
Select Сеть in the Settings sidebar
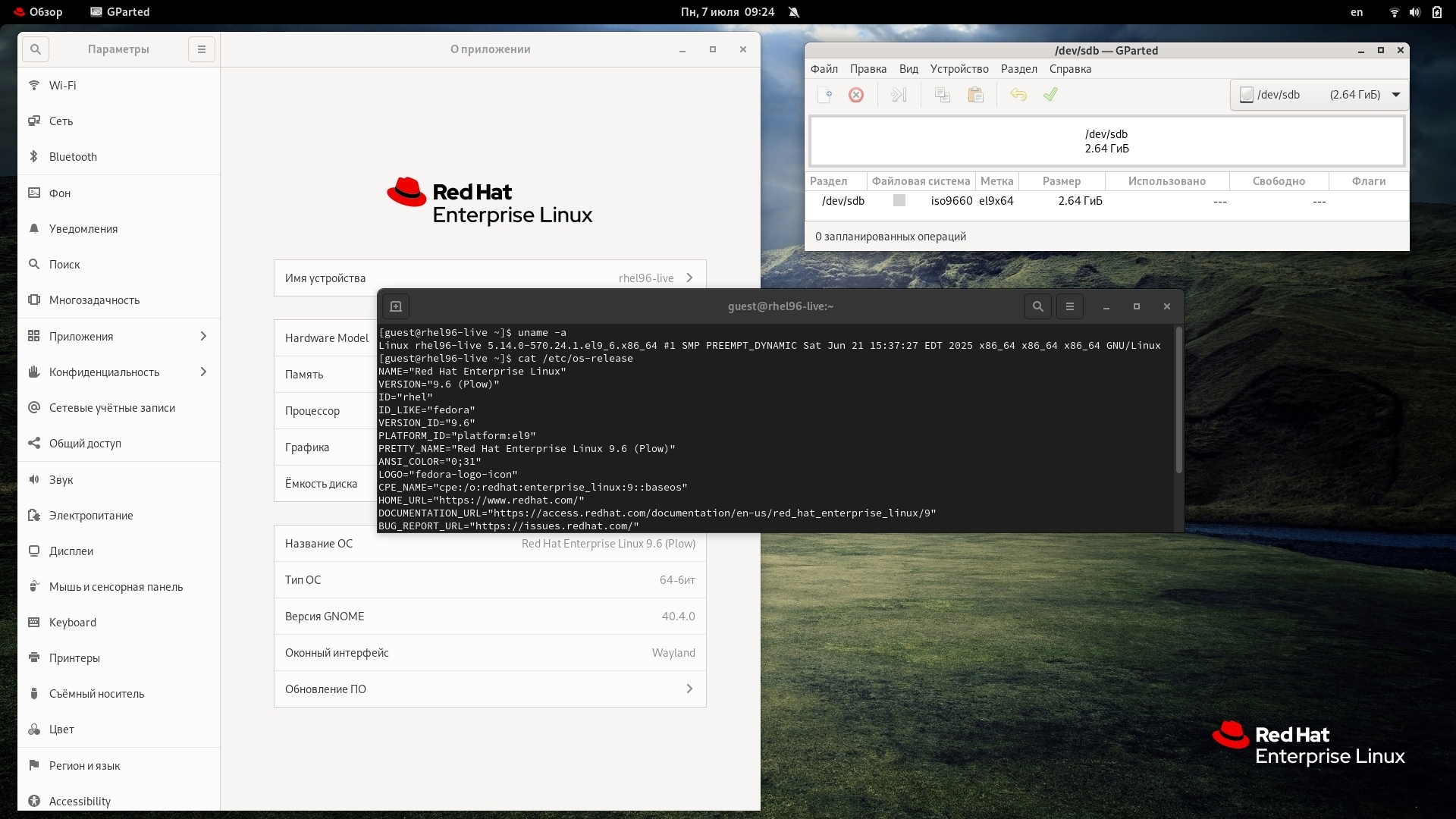pyautogui.click(x=119, y=121)
